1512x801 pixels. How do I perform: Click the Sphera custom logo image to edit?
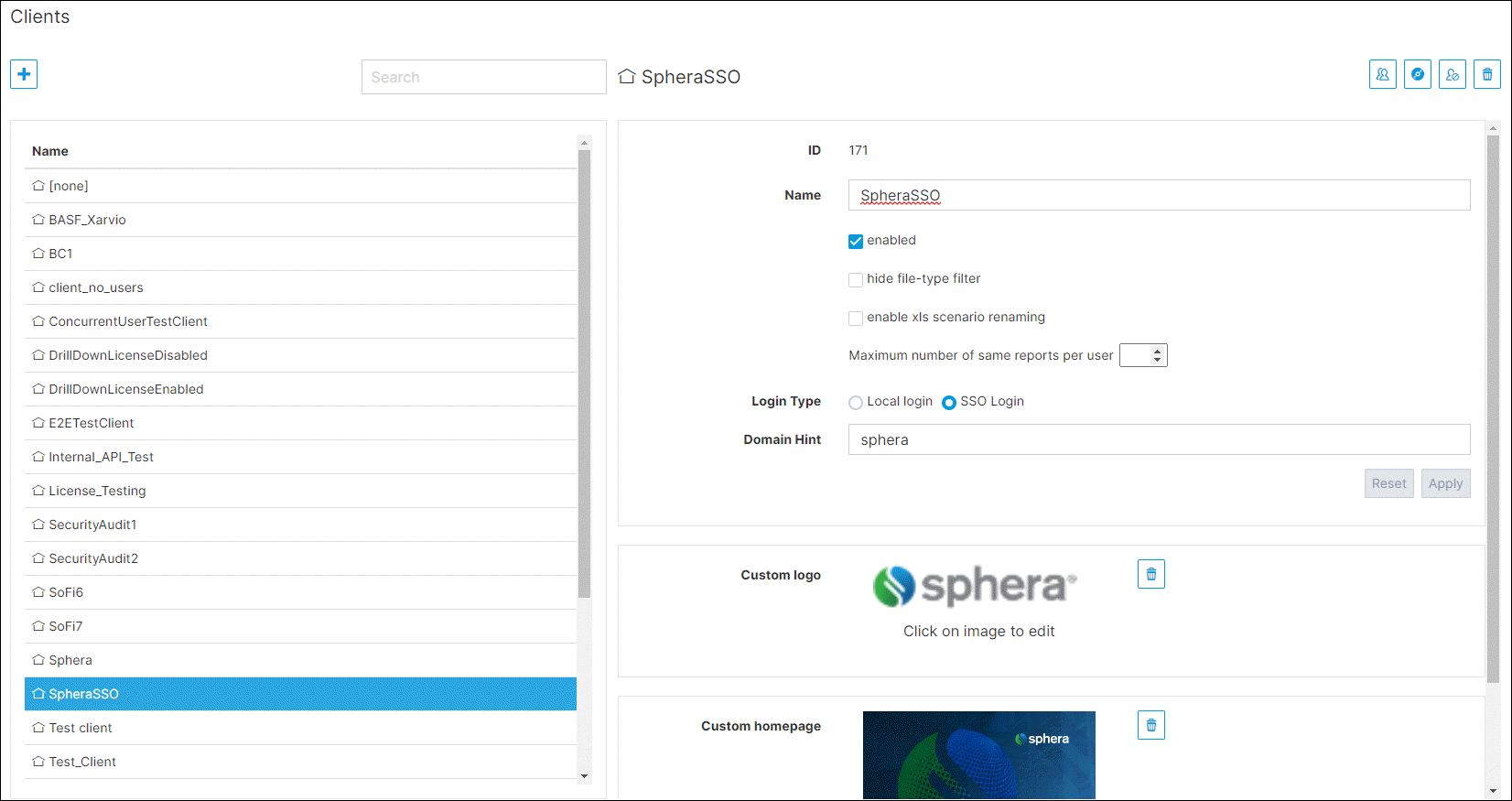pos(975,586)
